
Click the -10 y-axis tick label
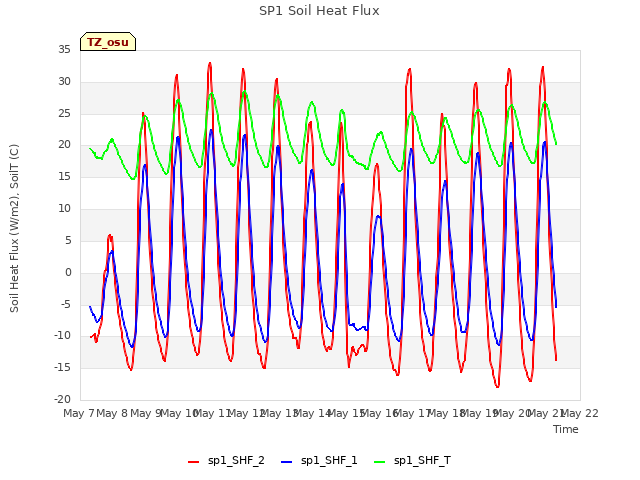tap(62, 336)
